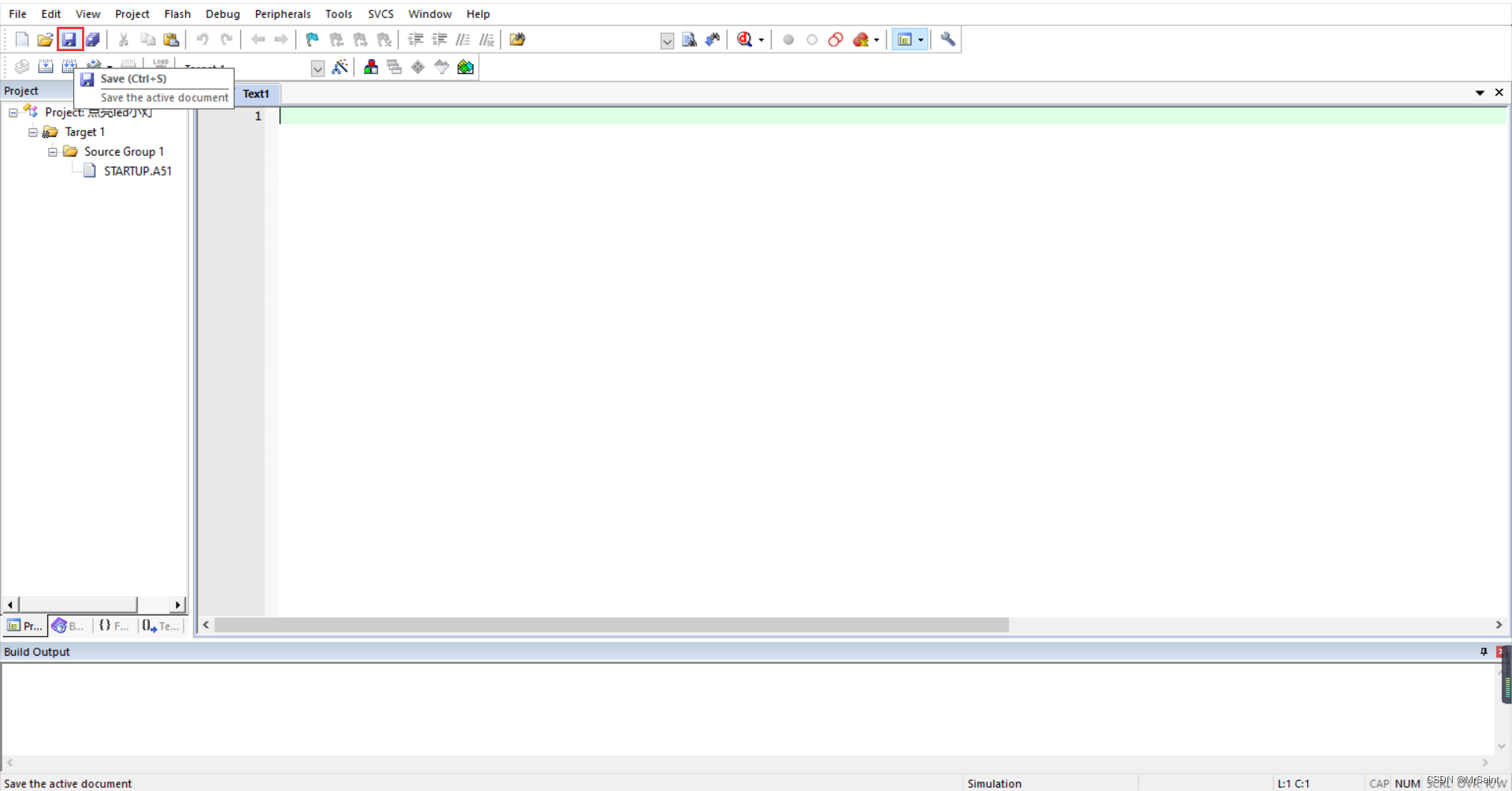The image size is (1512, 791).
Task: Save the active document via floppy icon
Action: 69,39
